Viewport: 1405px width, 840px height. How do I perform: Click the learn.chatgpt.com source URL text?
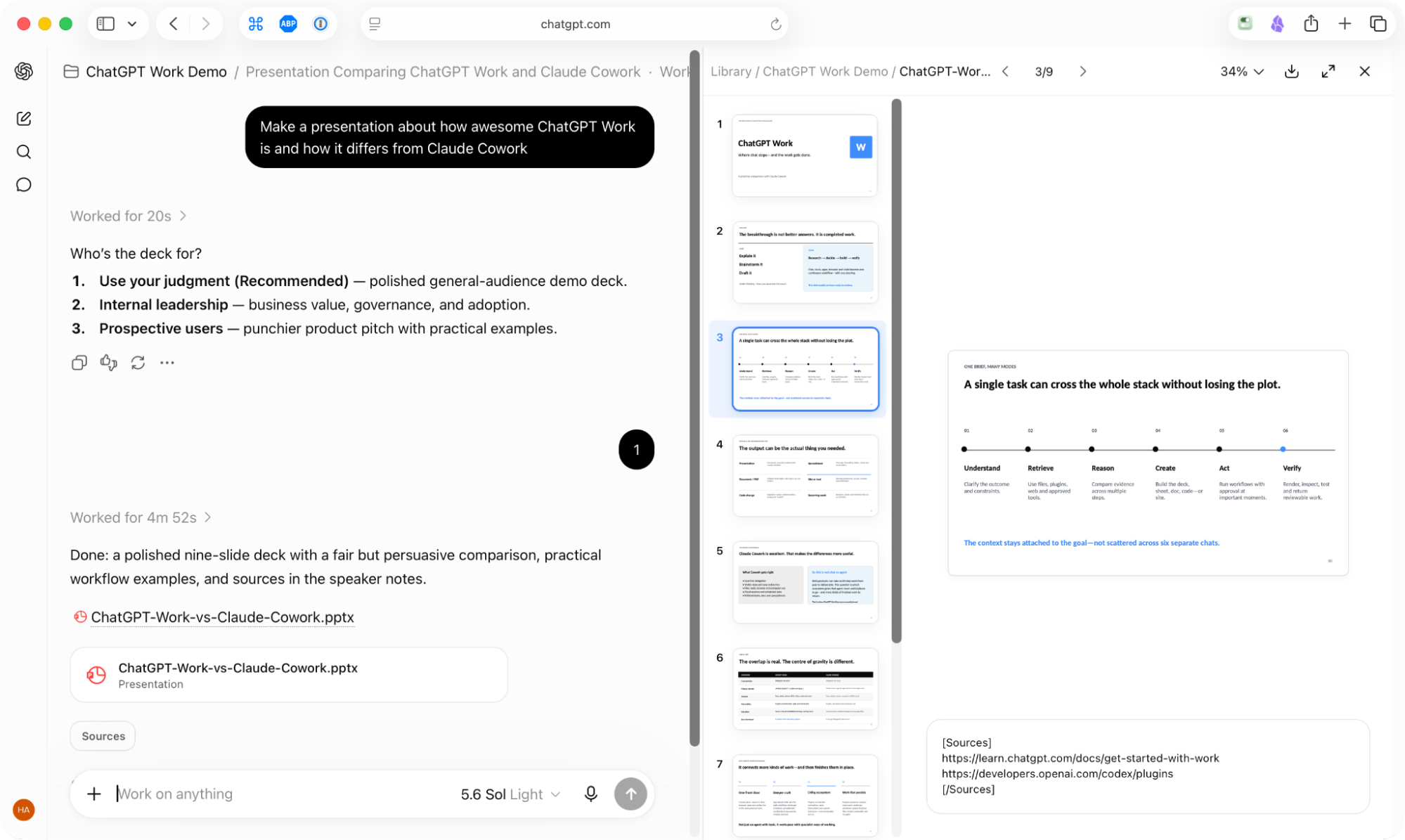point(1080,758)
